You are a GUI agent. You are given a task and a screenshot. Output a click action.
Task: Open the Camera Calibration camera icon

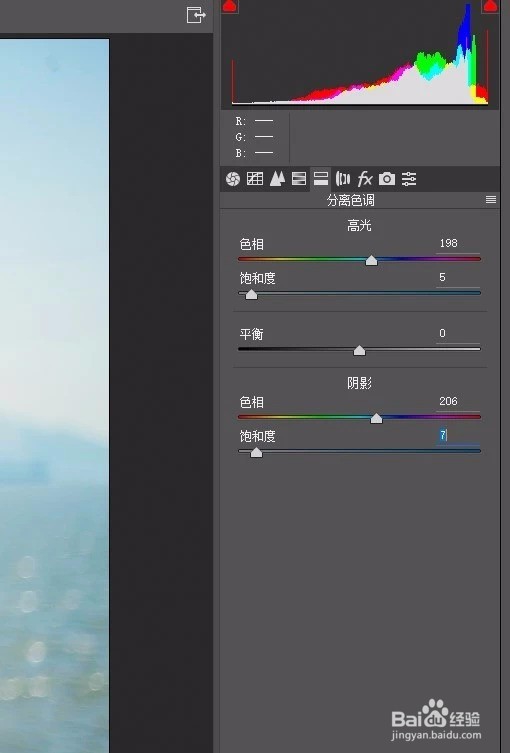387,179
